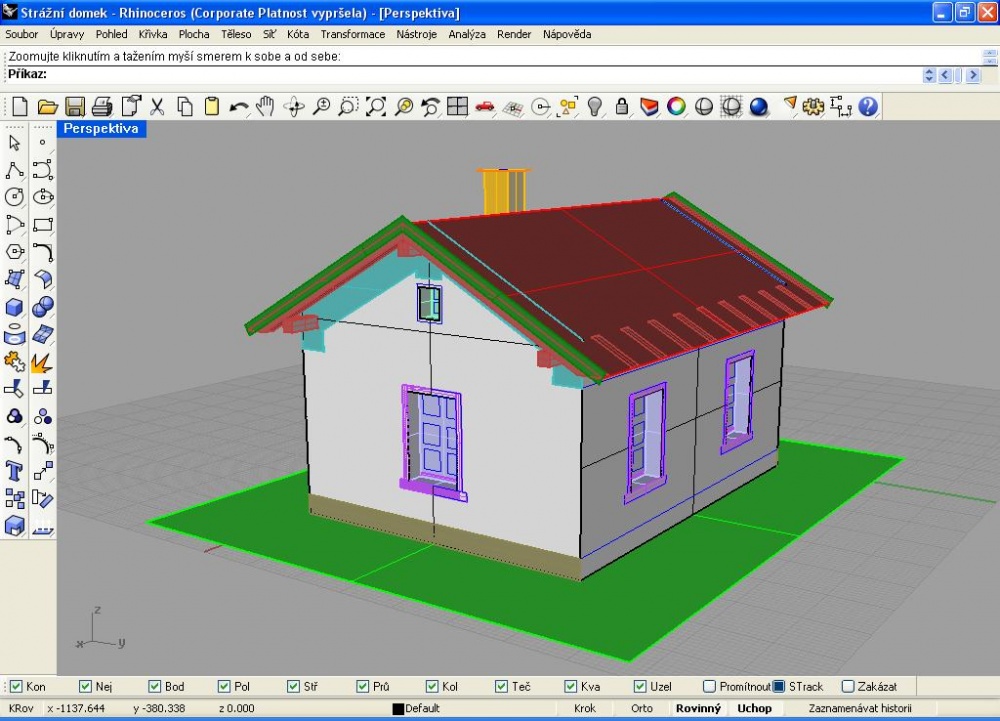Open the Default layer selector in status bar
The width and height of the screenshot is (1000, 721).
[x=416, y=708]
